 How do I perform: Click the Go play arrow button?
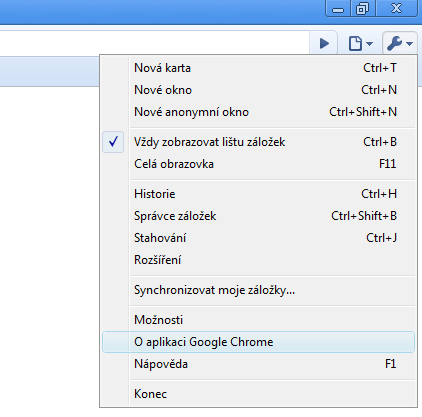pyautogui.click(x=324, y=43)
